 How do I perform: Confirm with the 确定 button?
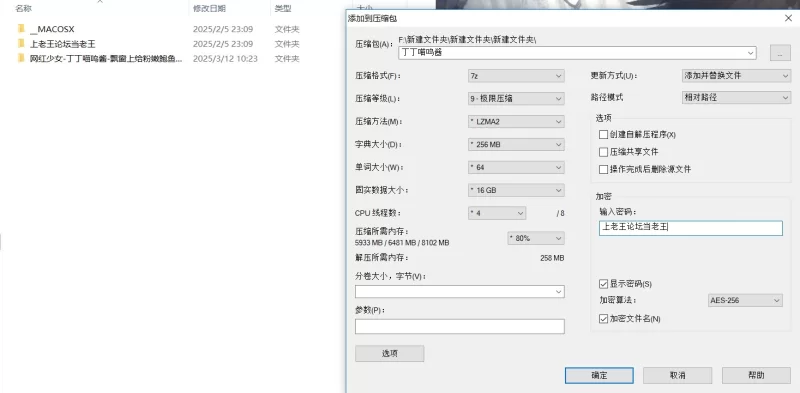(599, 375)
